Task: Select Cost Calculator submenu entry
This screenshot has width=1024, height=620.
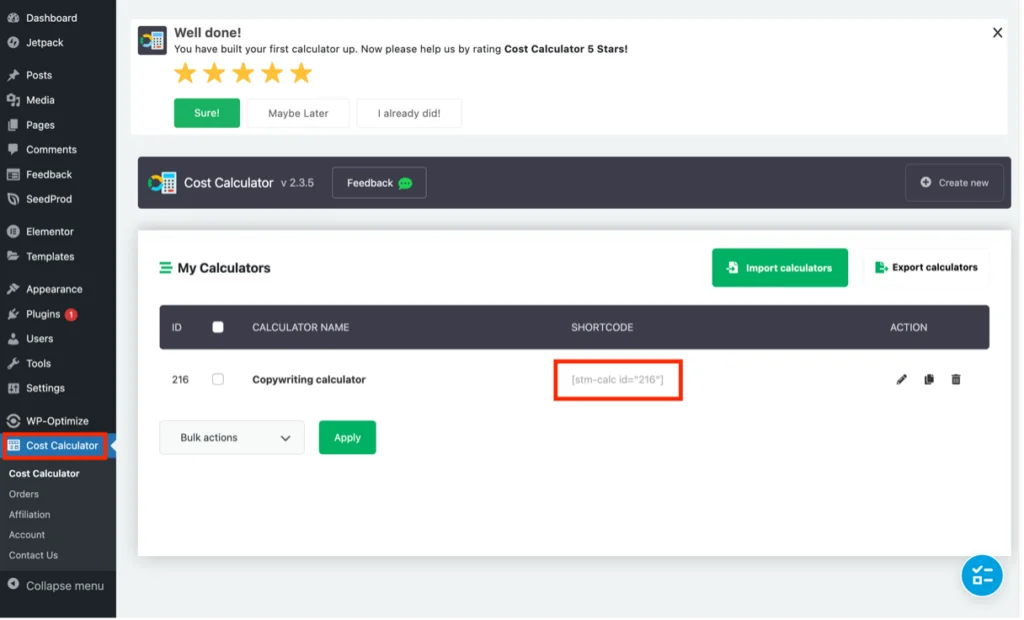Action: (x=44, y=474)
